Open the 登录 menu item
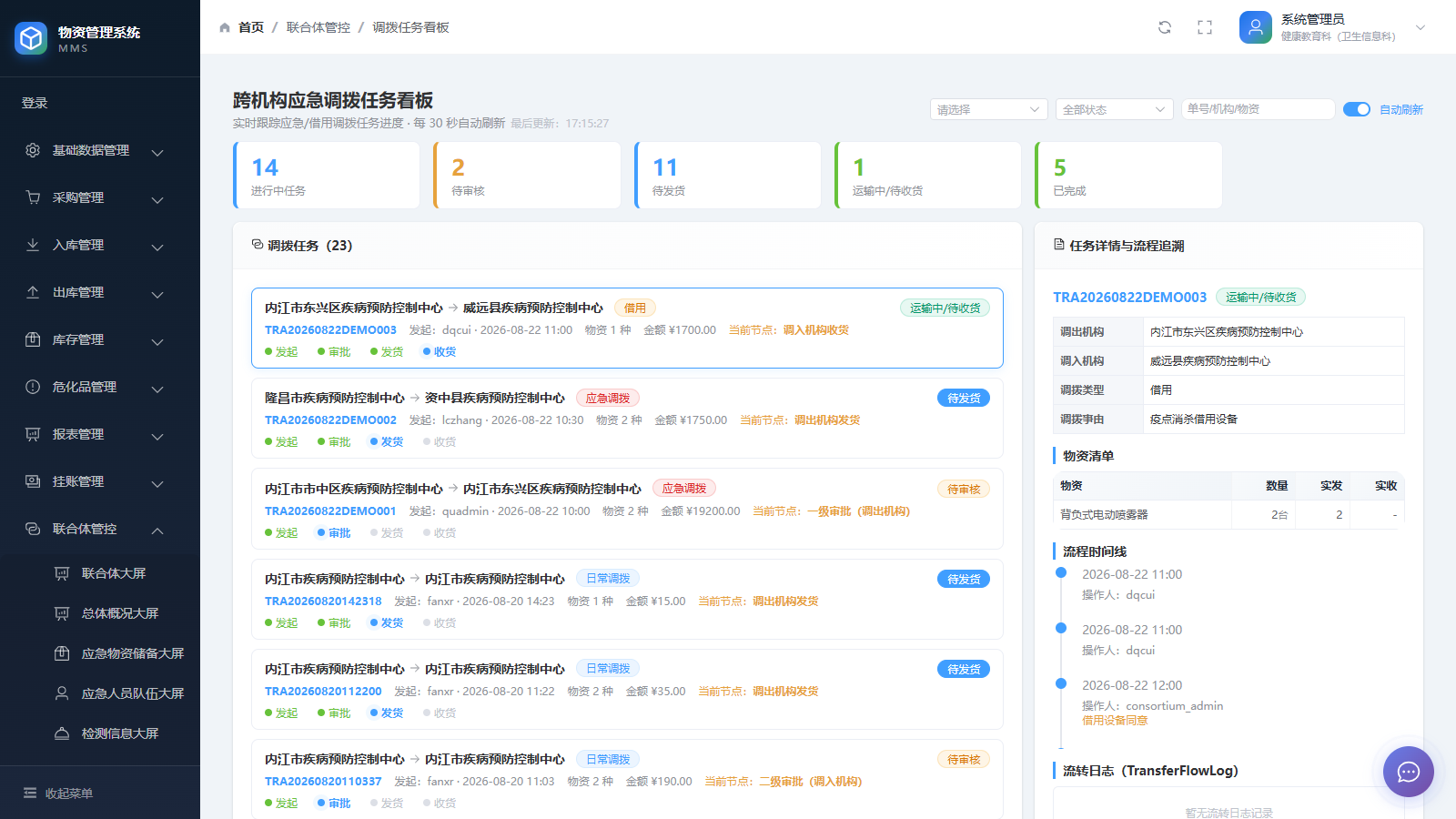Image resolution: width=1456 pixels, height=819 pixels. (100, 103)
